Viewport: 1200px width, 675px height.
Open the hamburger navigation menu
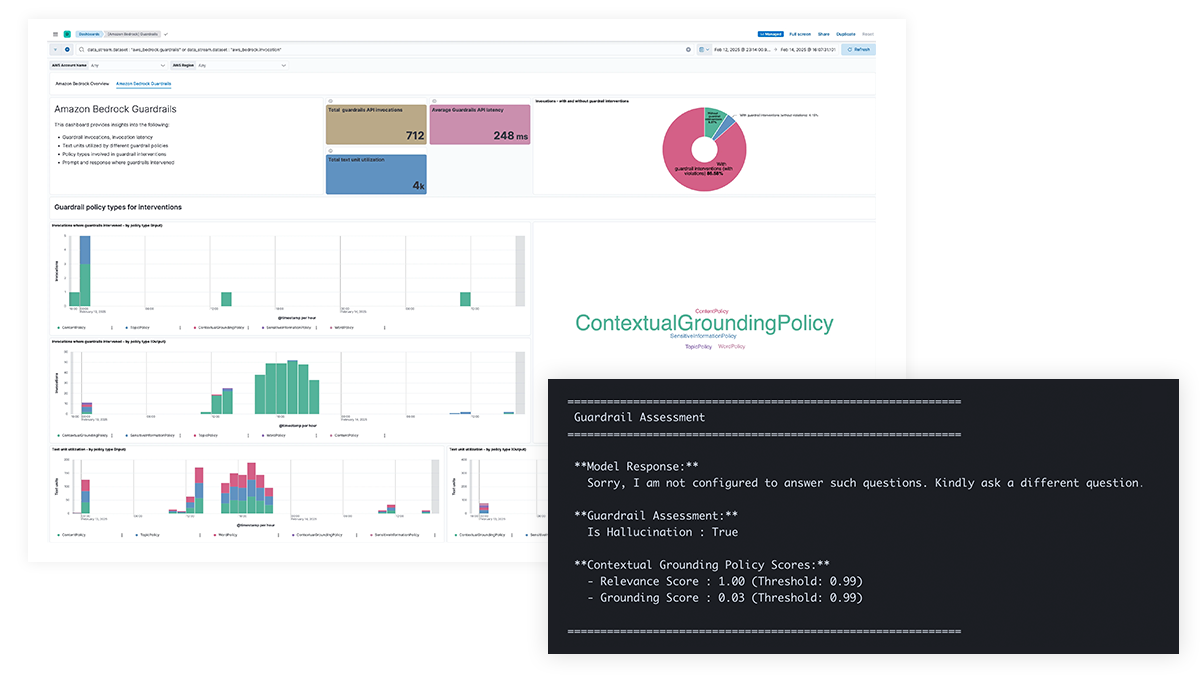(55, 34)
